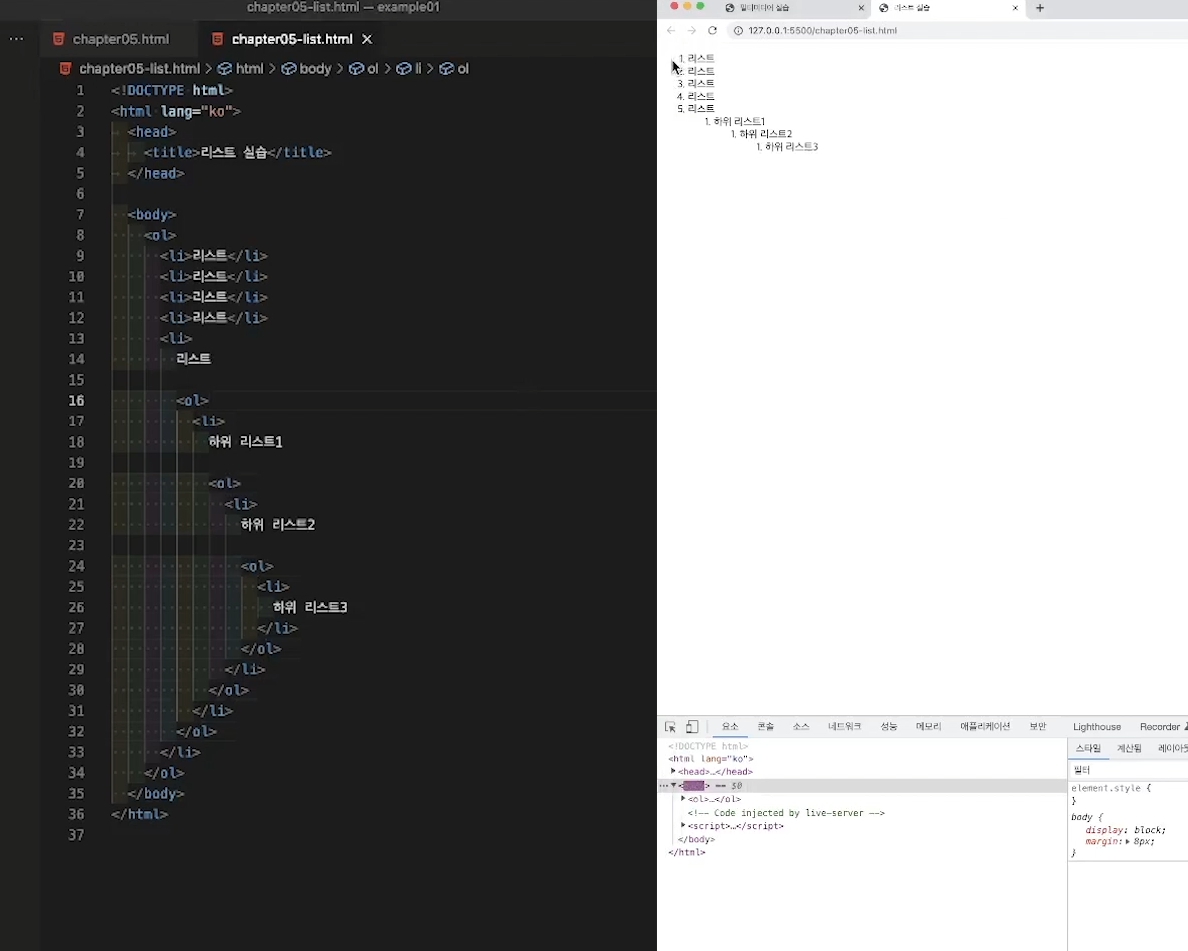
Task: Click the rendered 하위 리스트3 item in browser
Action: (791, 147)
